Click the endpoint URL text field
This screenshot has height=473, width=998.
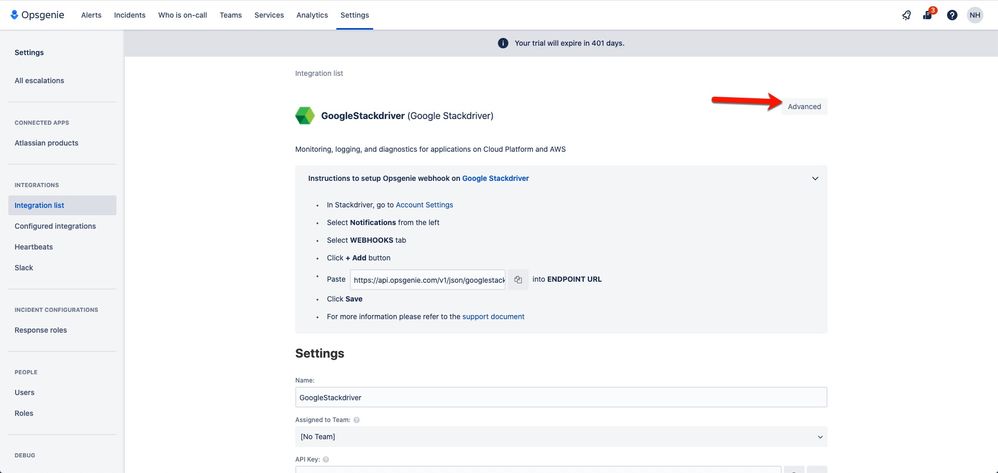tap(428, 279)
